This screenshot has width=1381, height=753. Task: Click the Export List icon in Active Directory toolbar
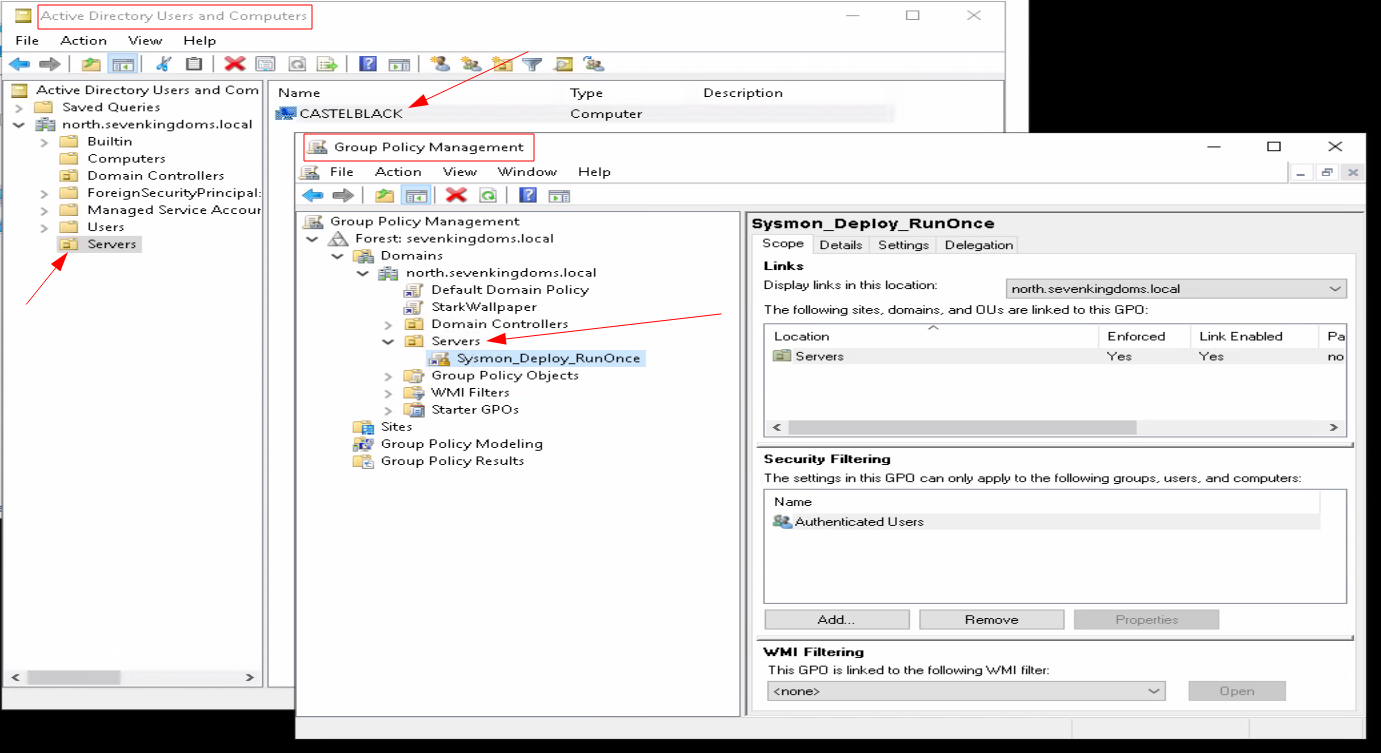coord(327,64)
